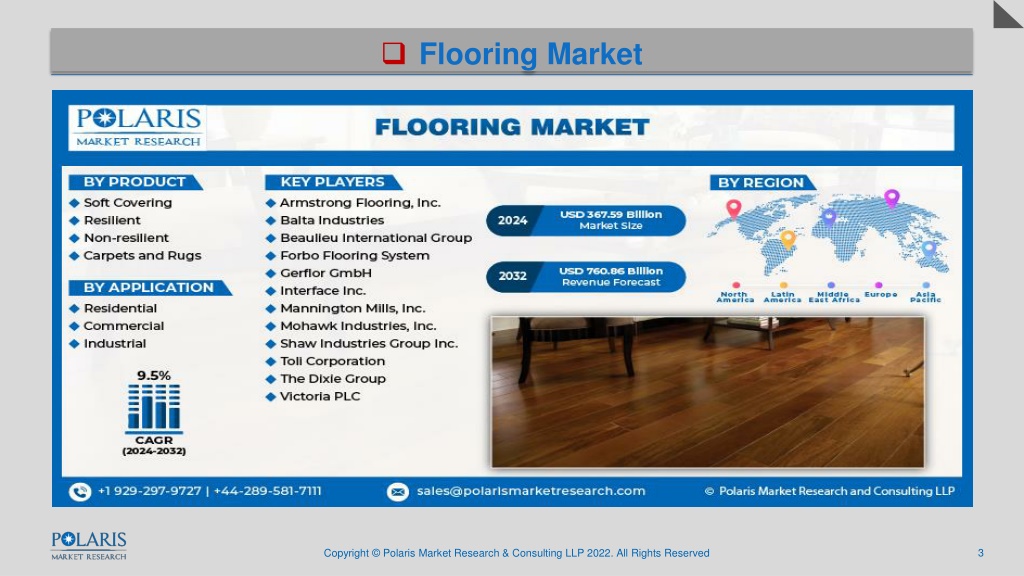Click the KEY PLAYERS section header
Screen dimensions: 1024x576
333,182
